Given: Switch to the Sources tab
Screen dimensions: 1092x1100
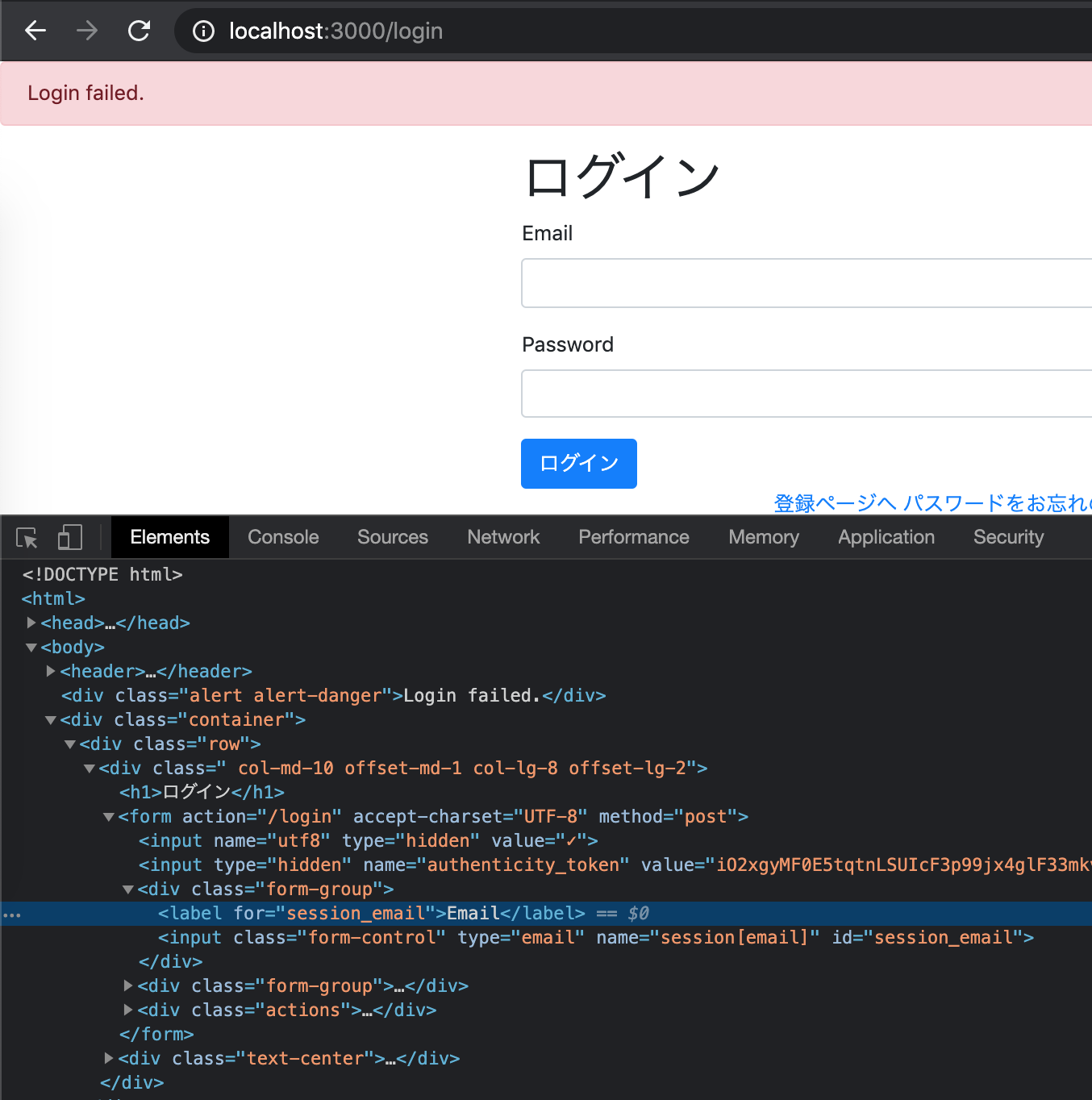Looking at the screenshot, I should (x=393, y=537).
